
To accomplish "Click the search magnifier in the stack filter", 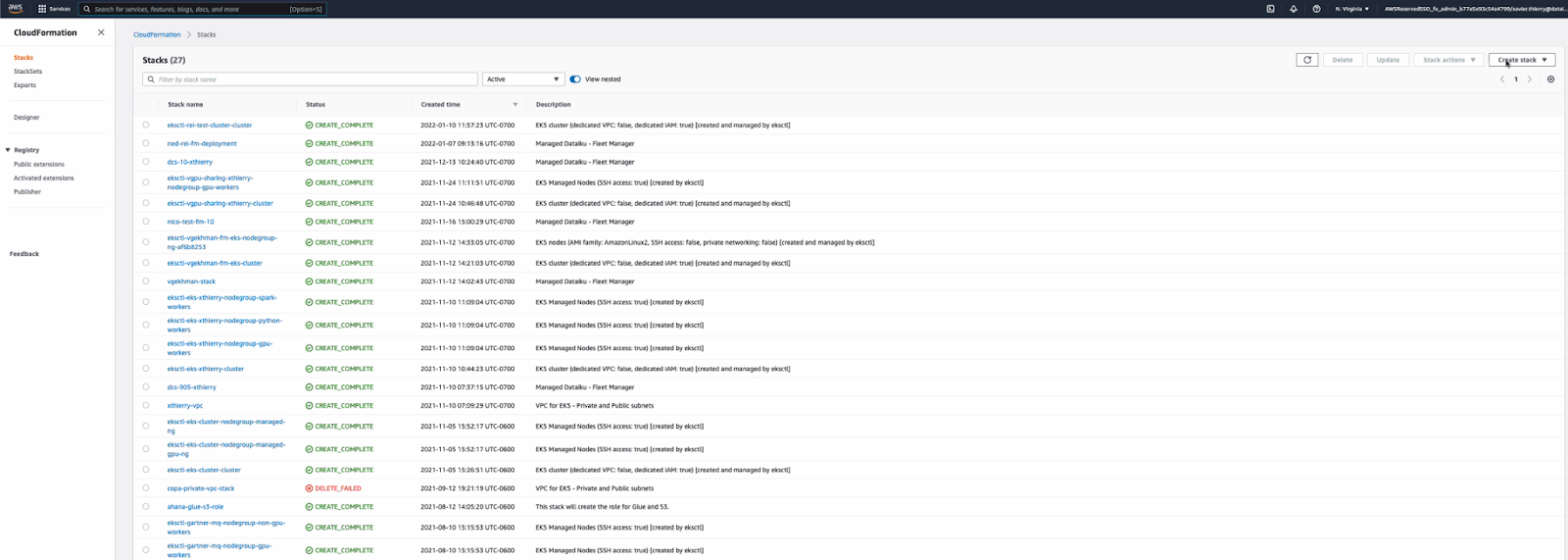I will coord(151,79).
